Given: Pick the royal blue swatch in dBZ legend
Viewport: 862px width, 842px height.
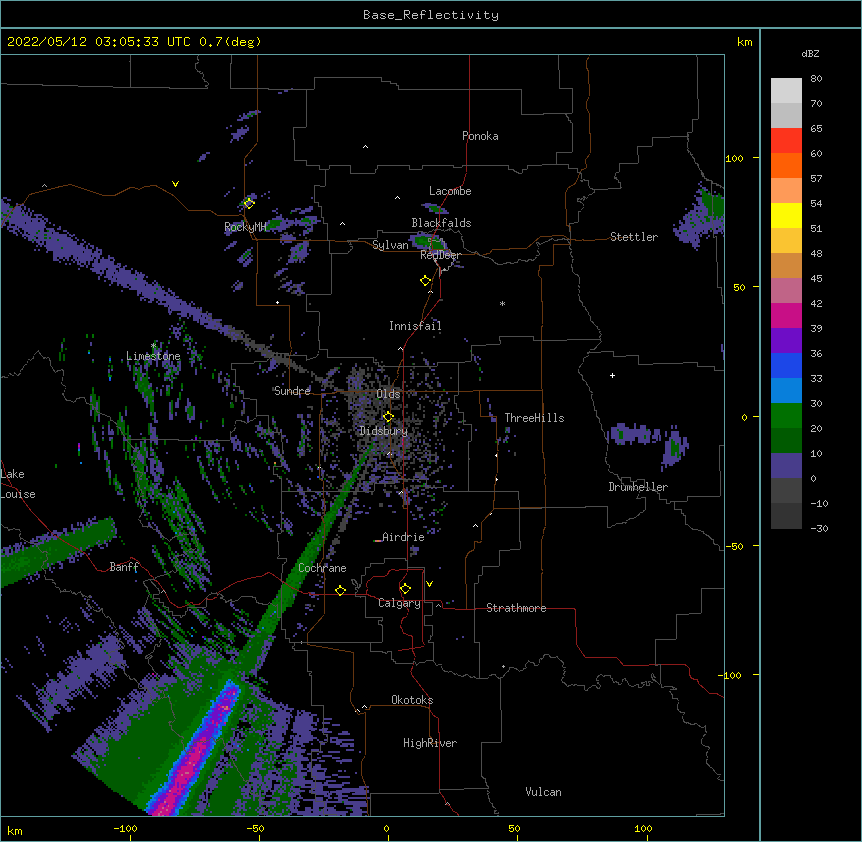Looking at the screenshot, I should pos(786,365).
